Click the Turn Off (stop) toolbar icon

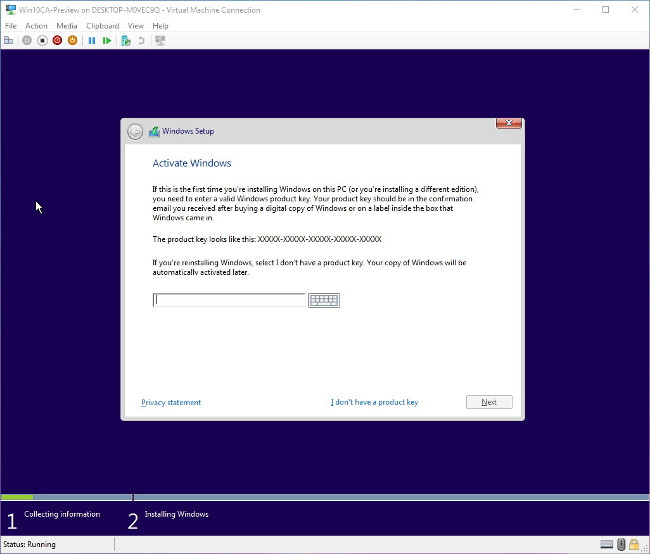[x=42, y=41]
